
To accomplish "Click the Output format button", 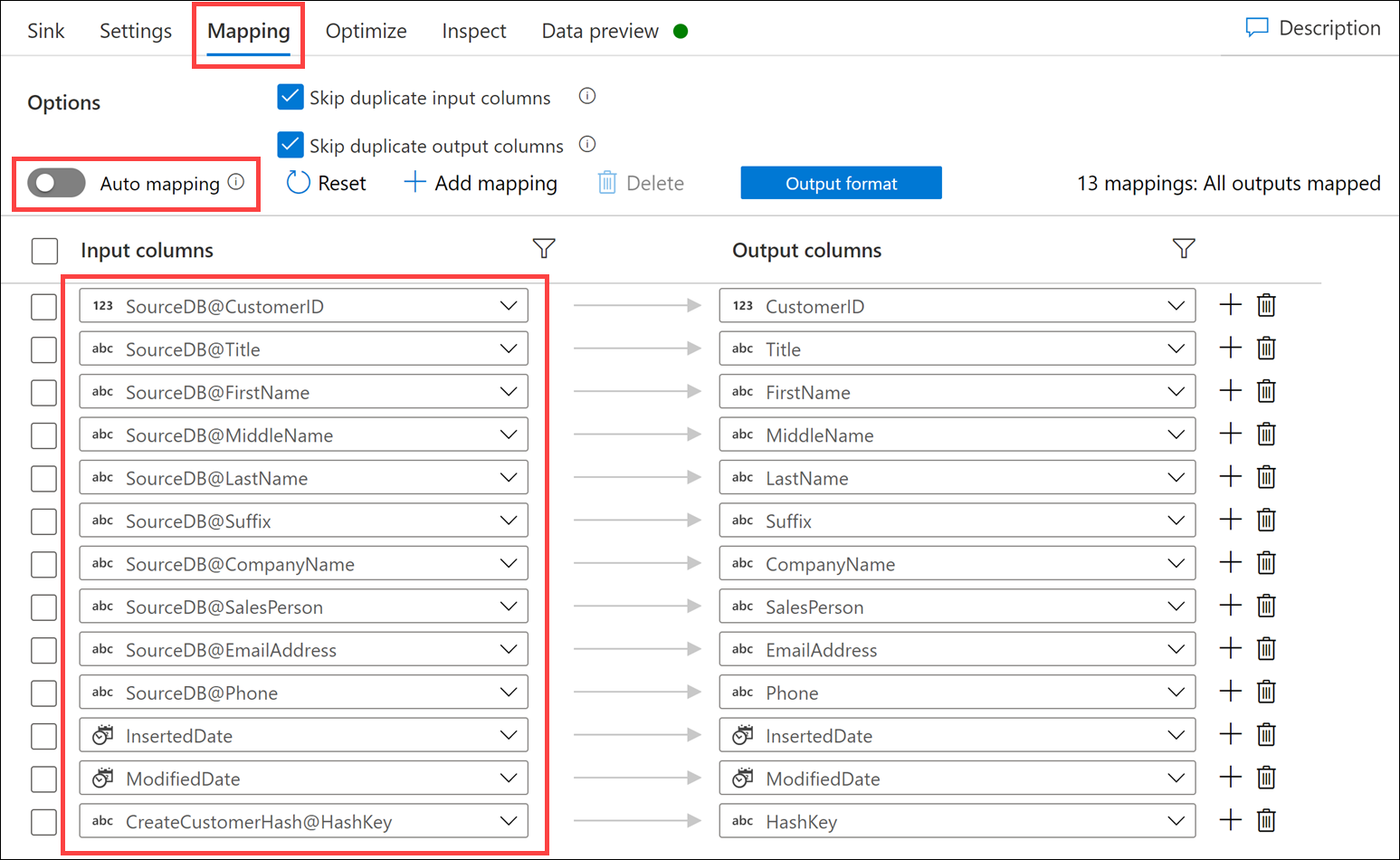I will tap(841, 183).
